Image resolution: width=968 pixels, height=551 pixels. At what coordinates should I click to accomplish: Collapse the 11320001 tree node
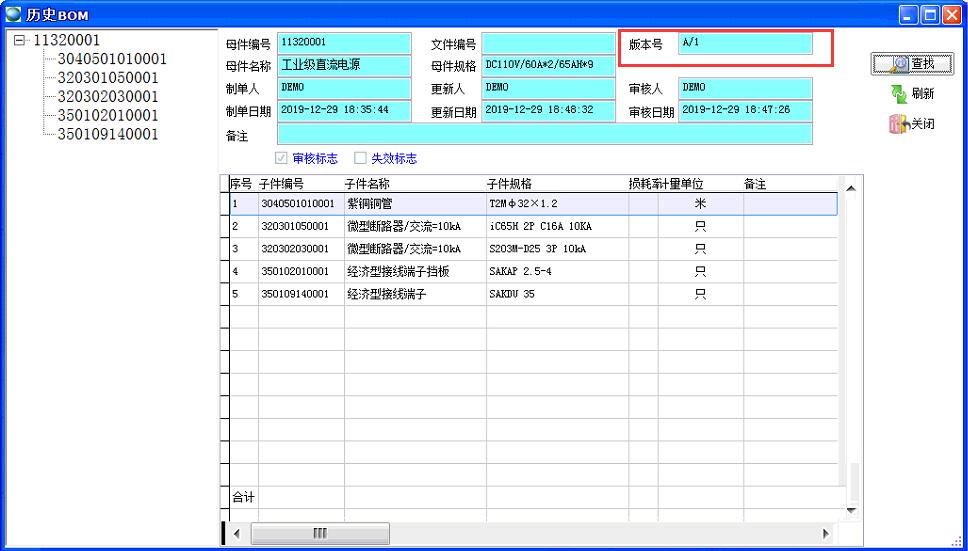[19, 40]
